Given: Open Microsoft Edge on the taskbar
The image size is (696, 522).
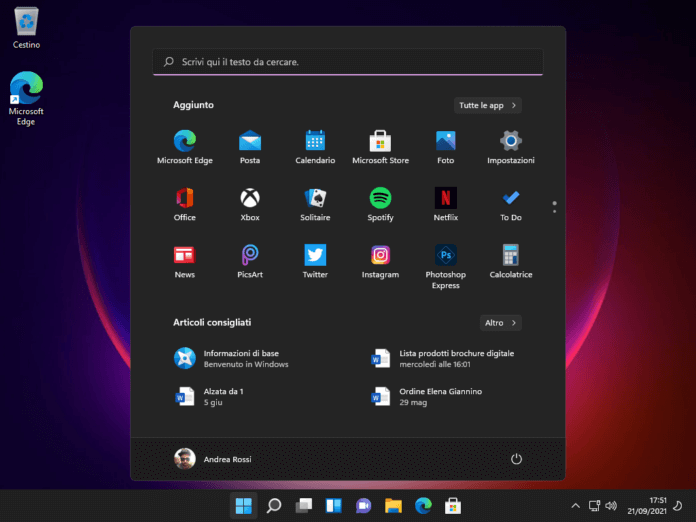Looking at the screenshot, I should [423, 506].
